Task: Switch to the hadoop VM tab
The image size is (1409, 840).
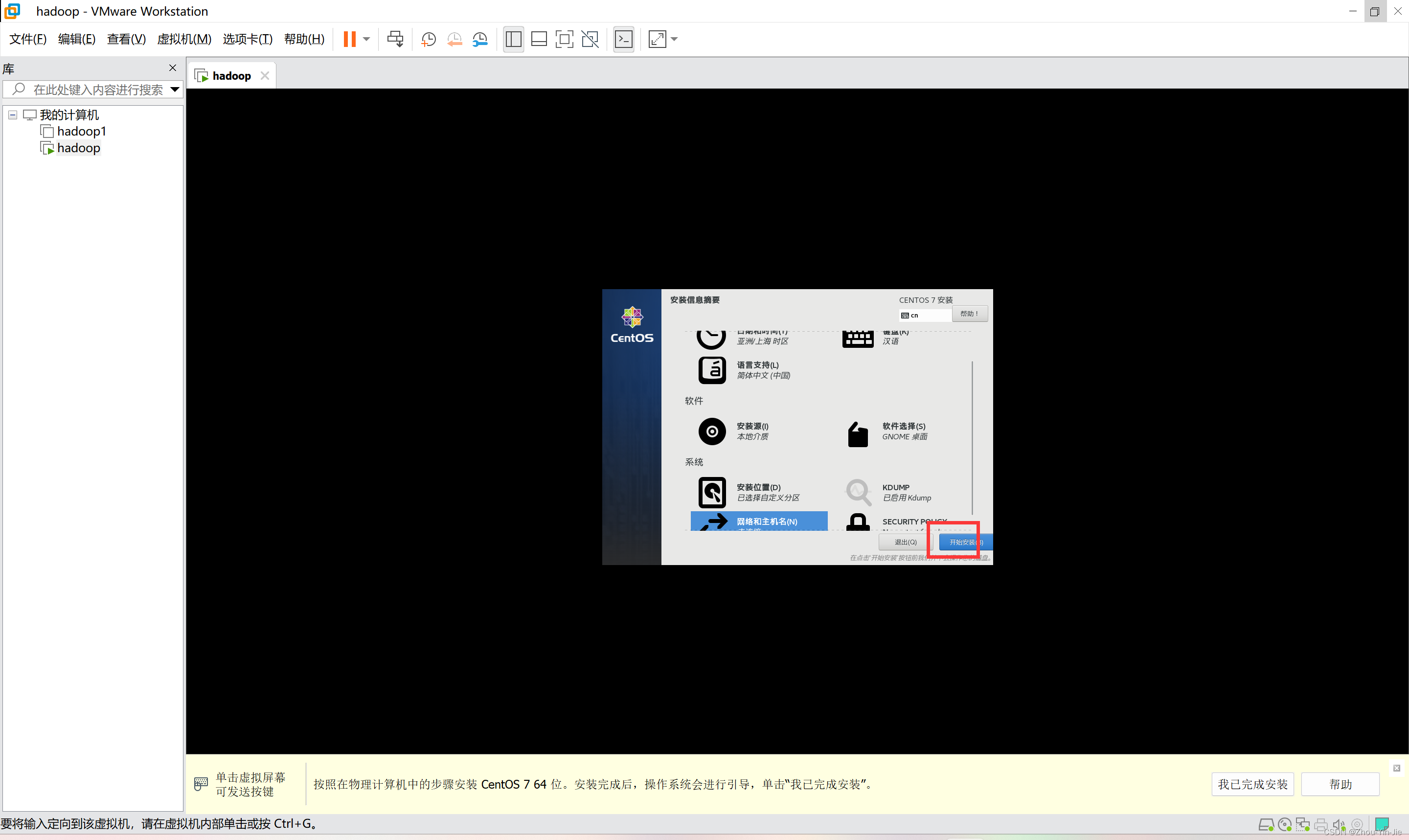Action: coord(231,76)
